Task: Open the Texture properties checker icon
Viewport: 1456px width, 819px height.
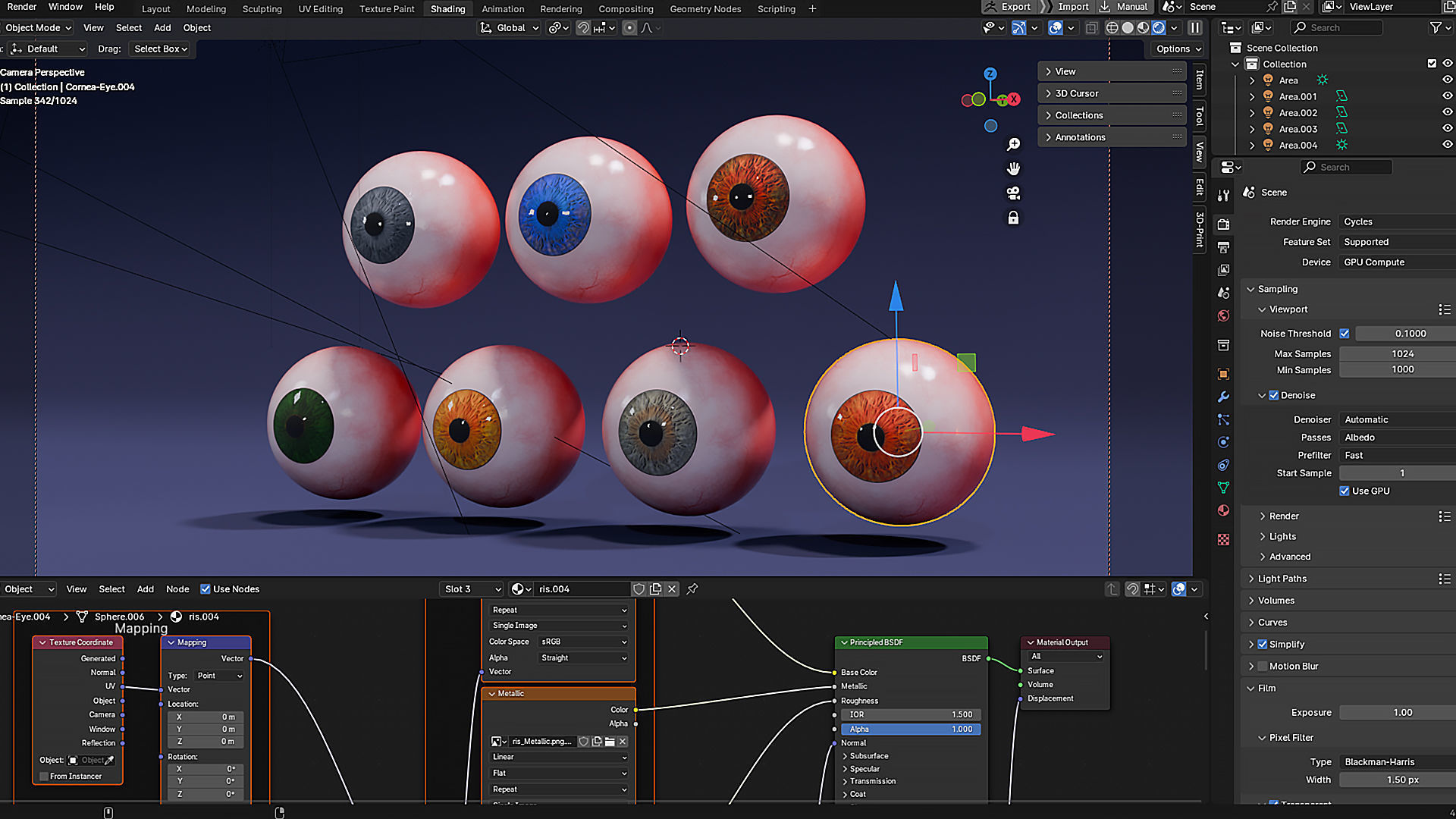Action: pyautogui.click(x=1223, y=539)
